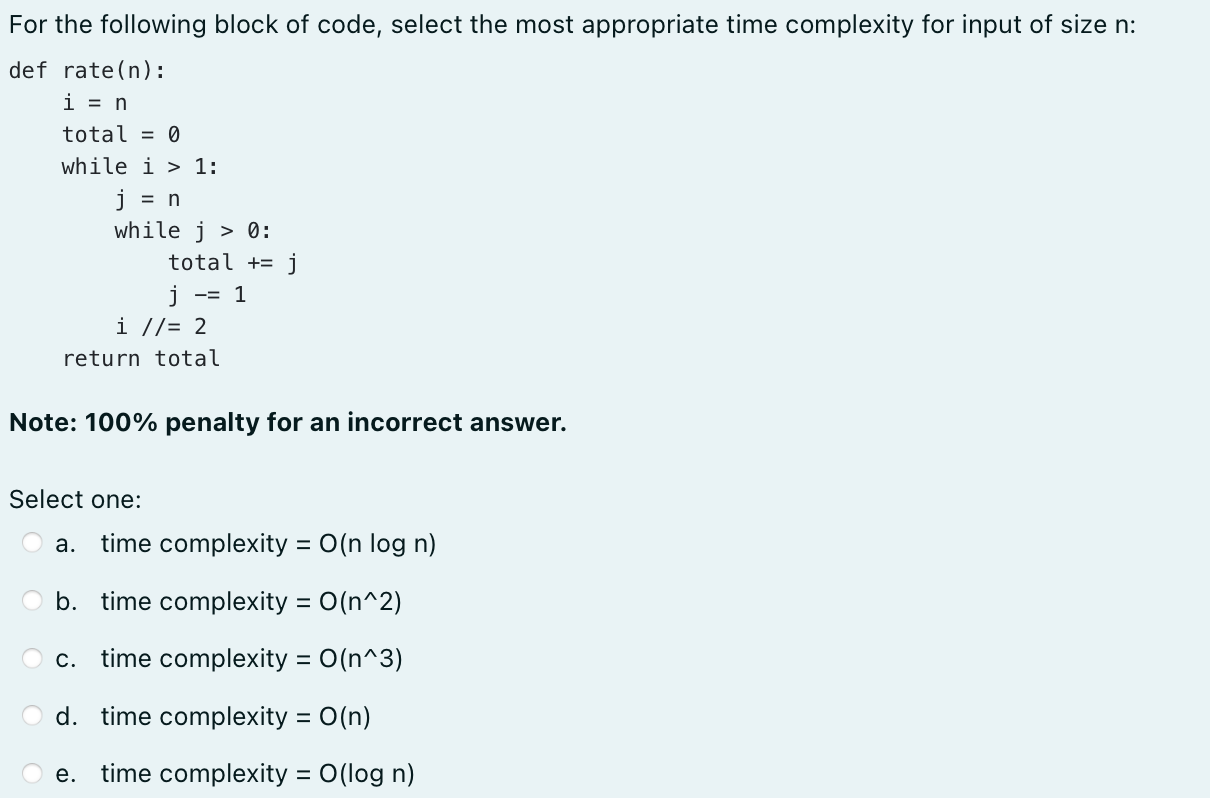
Task: Click the bold penalty warning note
Action: [287, 422]
